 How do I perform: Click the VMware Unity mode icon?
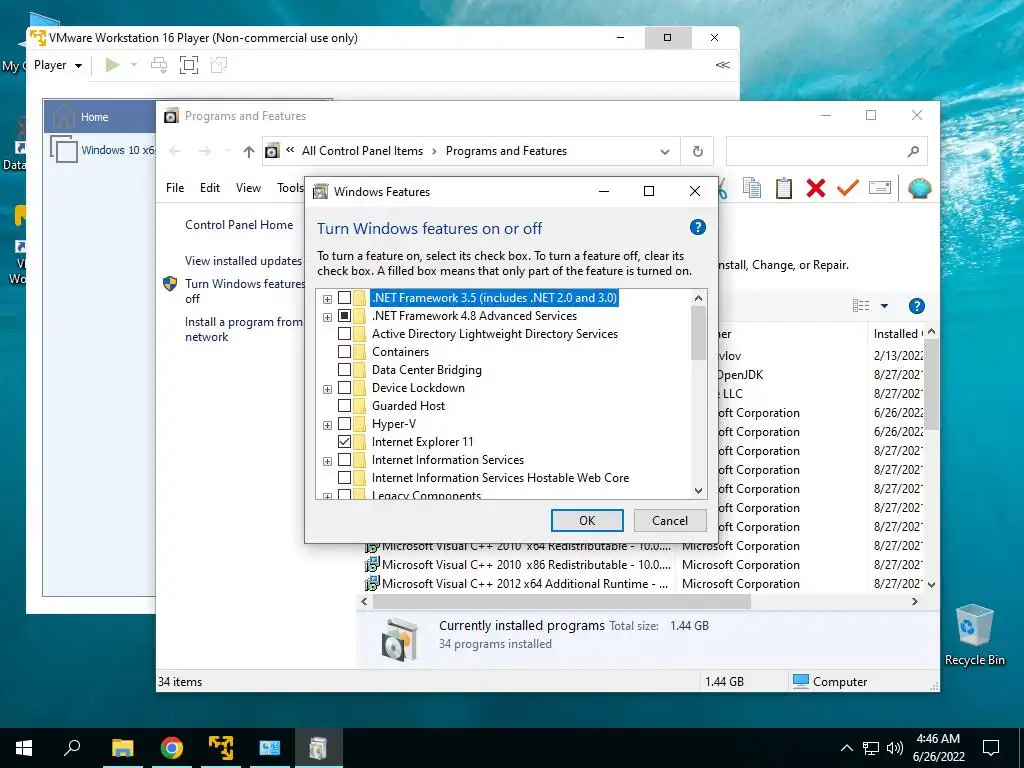click(x=219, y=65)
